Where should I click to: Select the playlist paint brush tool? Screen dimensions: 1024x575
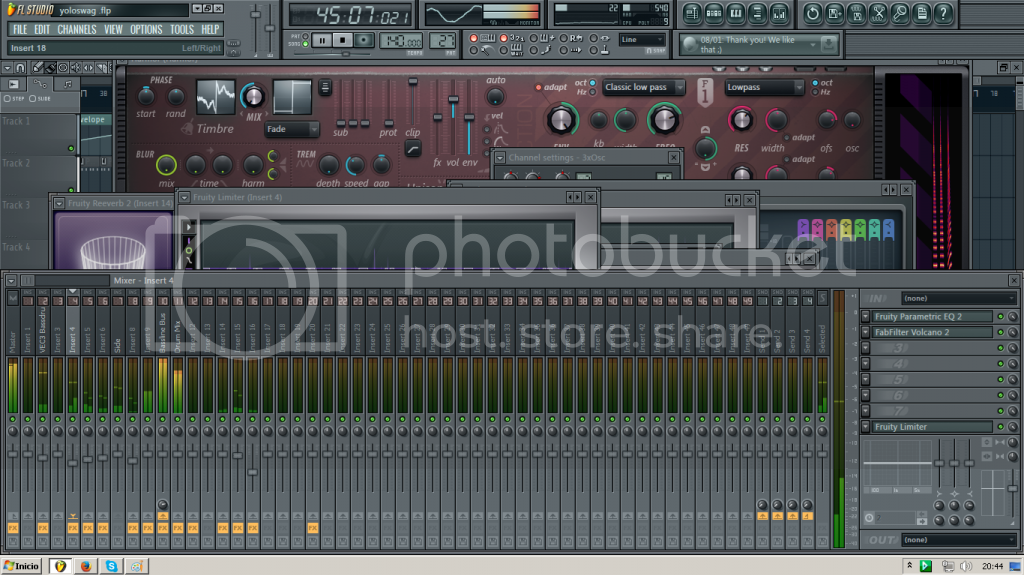(x=50, y=67)
